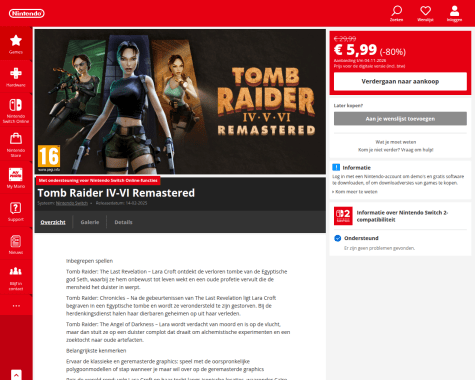Open Informatie over Nintendo Switch 2-compatibiliteit
This screenshot has height=380, width=475.
coord(402,216)
